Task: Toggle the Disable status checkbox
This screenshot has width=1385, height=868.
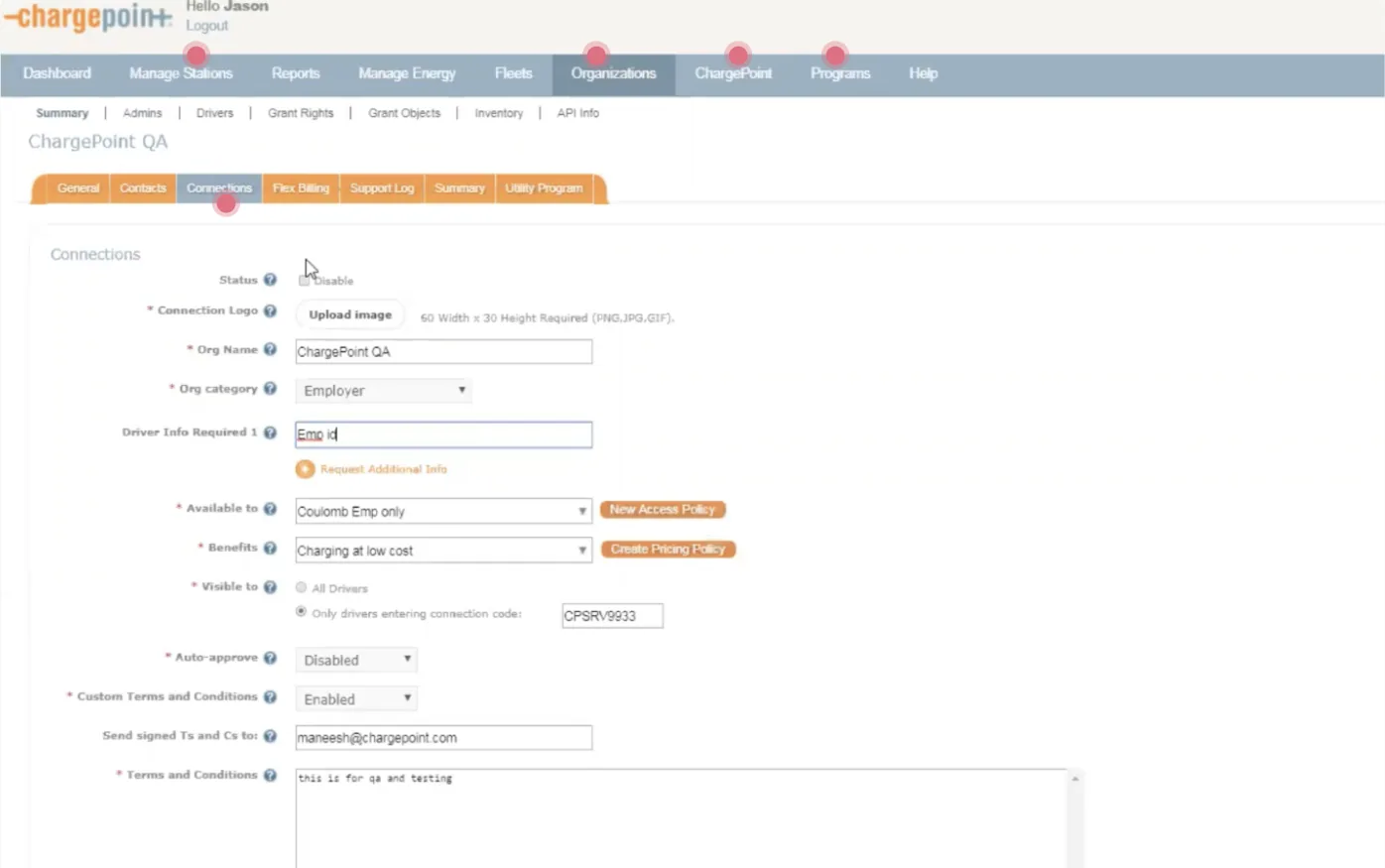Action: point(304,281)
